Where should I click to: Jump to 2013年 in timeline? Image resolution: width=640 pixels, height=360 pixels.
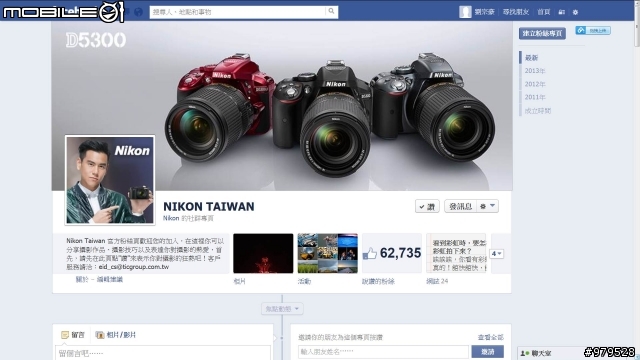click(535, 71)
